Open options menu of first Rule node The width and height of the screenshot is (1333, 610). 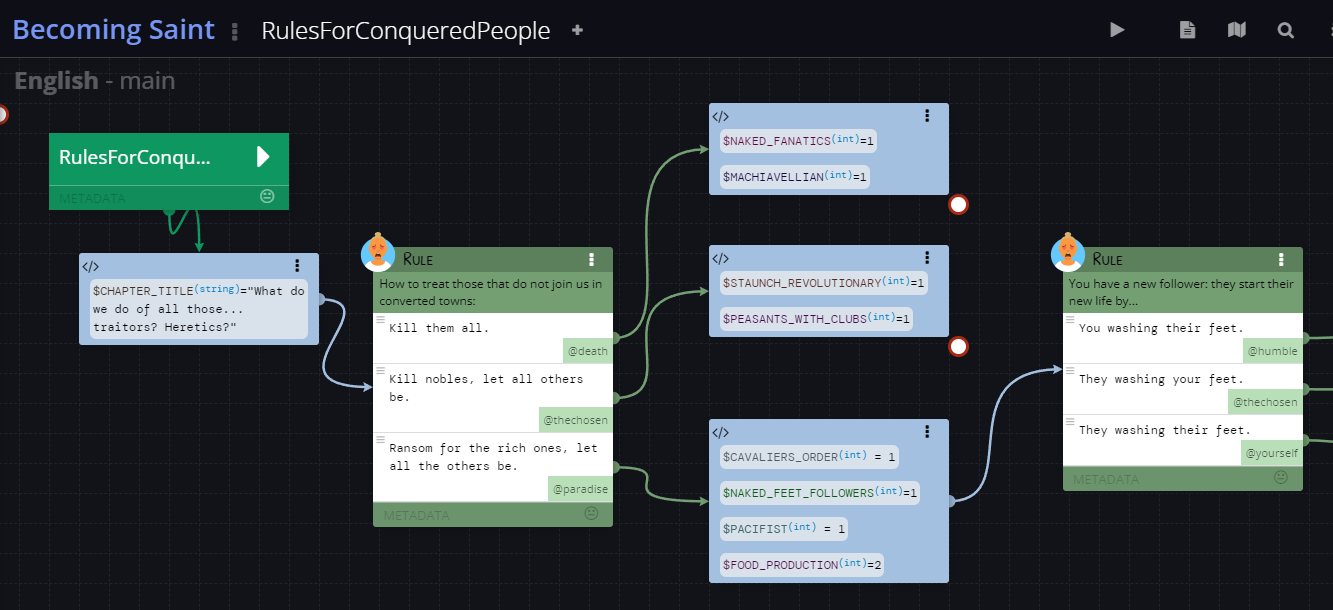592,260
